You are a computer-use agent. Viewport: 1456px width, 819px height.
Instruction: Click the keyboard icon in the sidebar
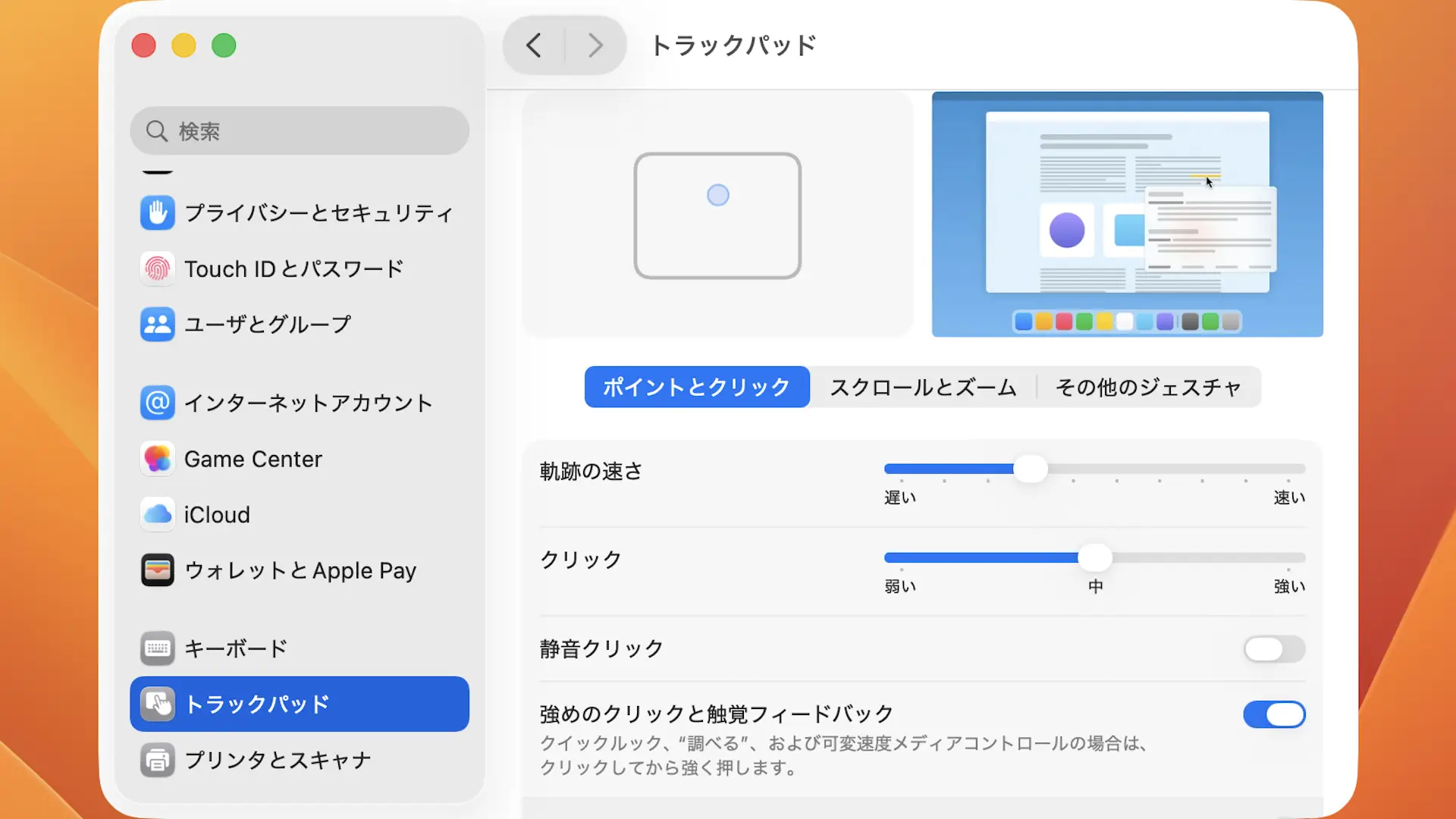point(158,648)
